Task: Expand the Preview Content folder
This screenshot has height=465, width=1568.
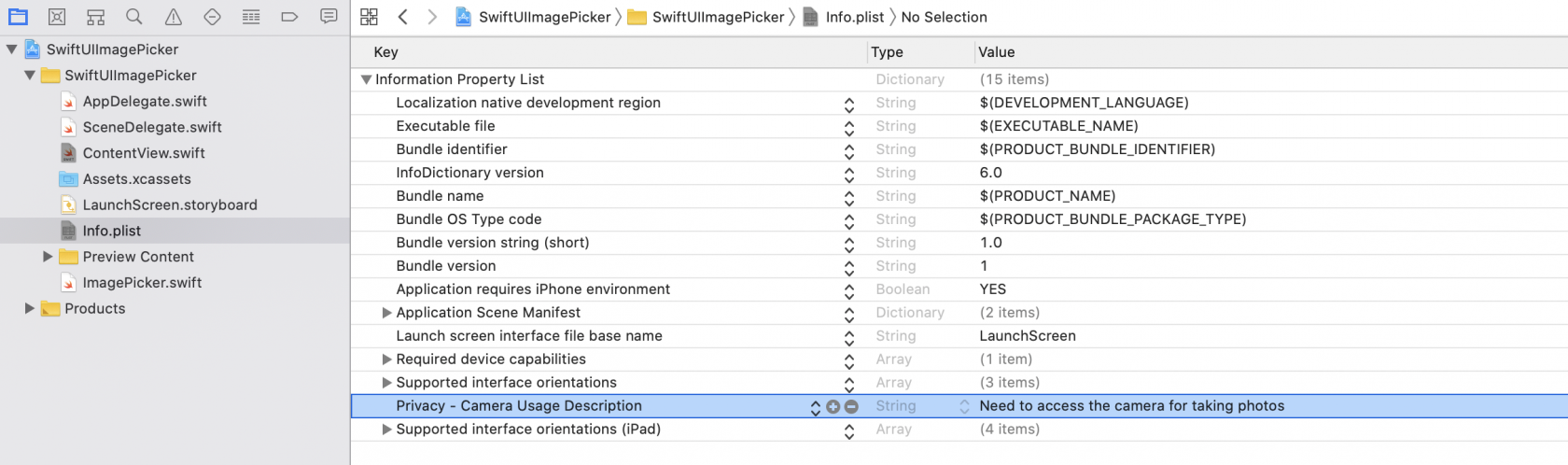Action: pos(48,257)
